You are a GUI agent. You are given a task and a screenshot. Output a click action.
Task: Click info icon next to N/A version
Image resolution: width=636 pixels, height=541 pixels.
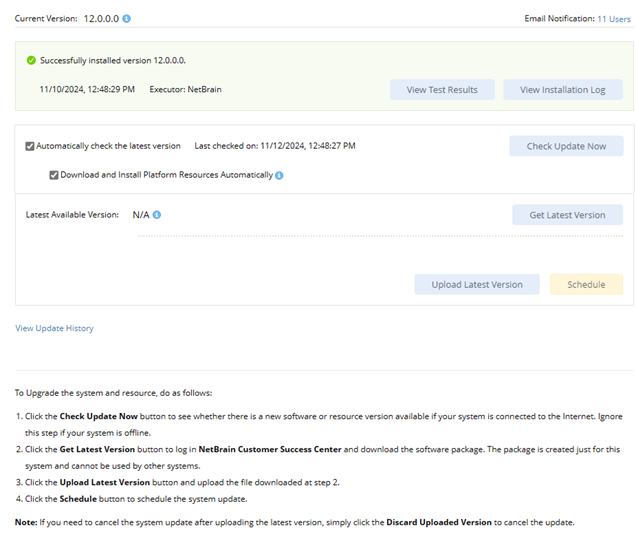click(x=157, y=214)
